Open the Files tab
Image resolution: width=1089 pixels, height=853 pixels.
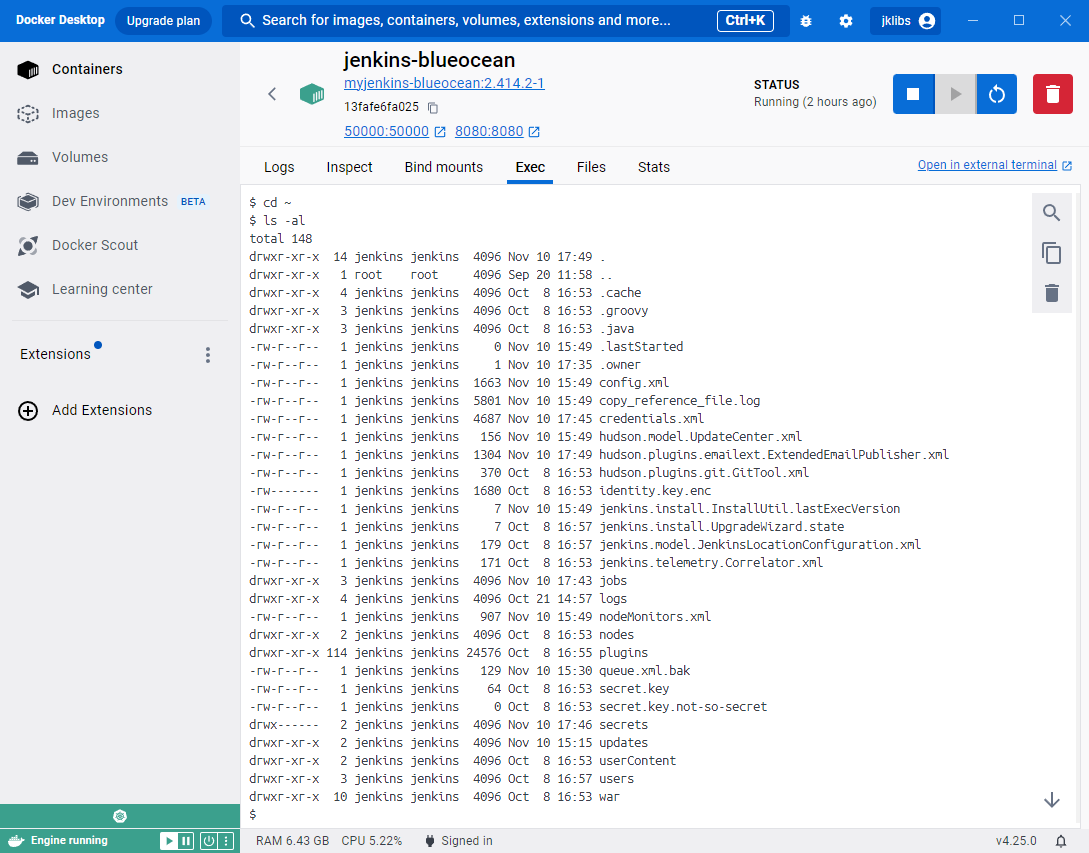(591, 167)
